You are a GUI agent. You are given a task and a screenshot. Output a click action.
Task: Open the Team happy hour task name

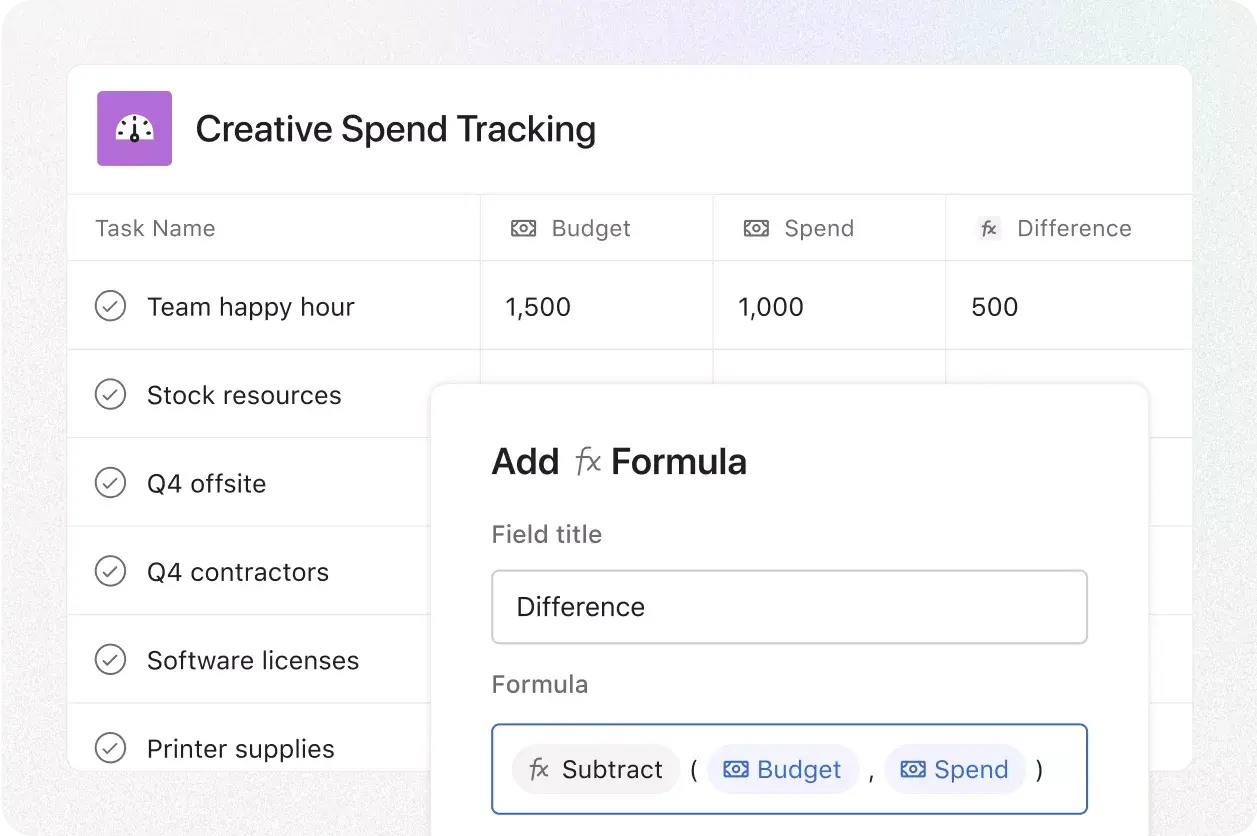pos(250,306)
